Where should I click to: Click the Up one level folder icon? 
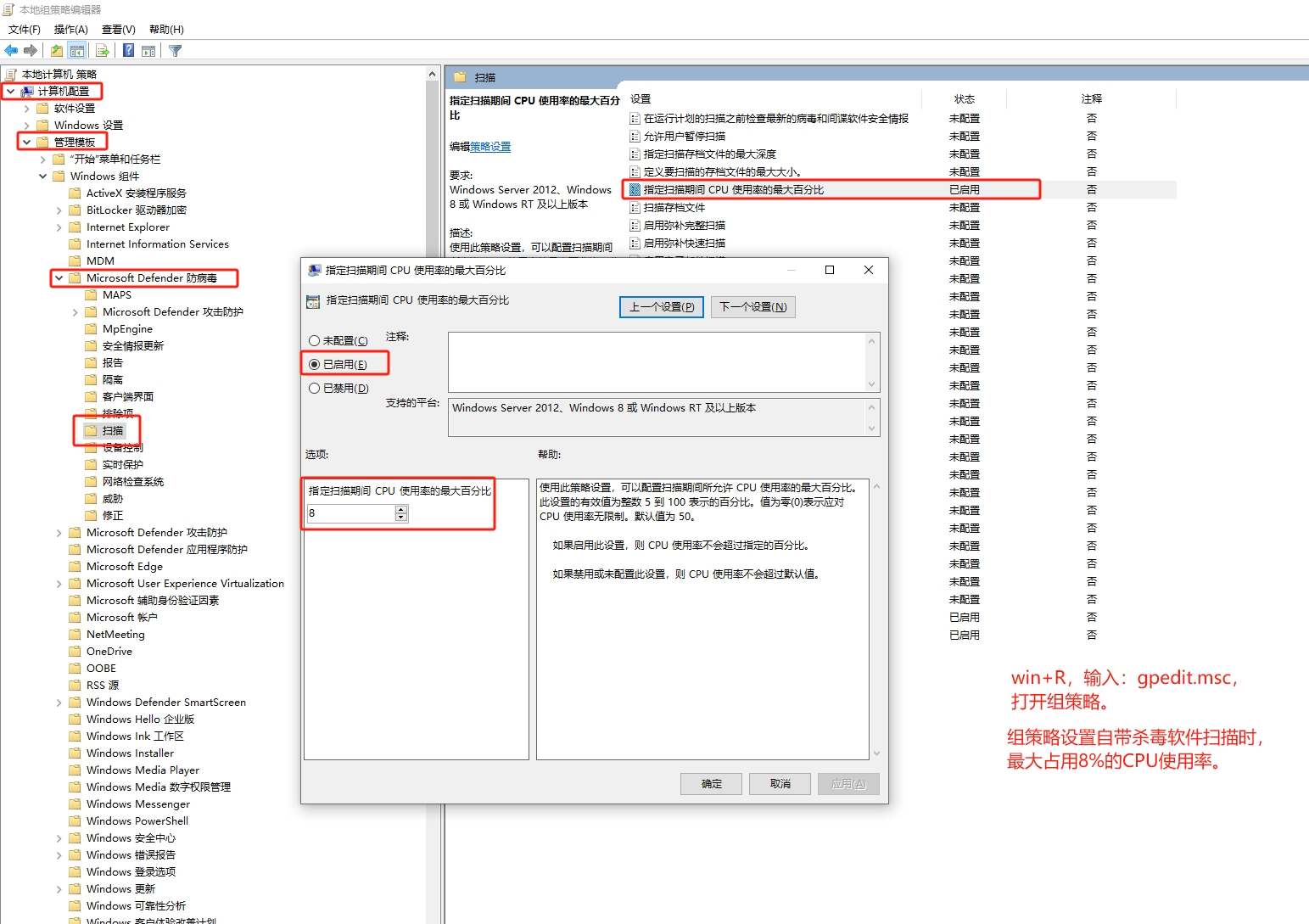[x=56, y=51]
